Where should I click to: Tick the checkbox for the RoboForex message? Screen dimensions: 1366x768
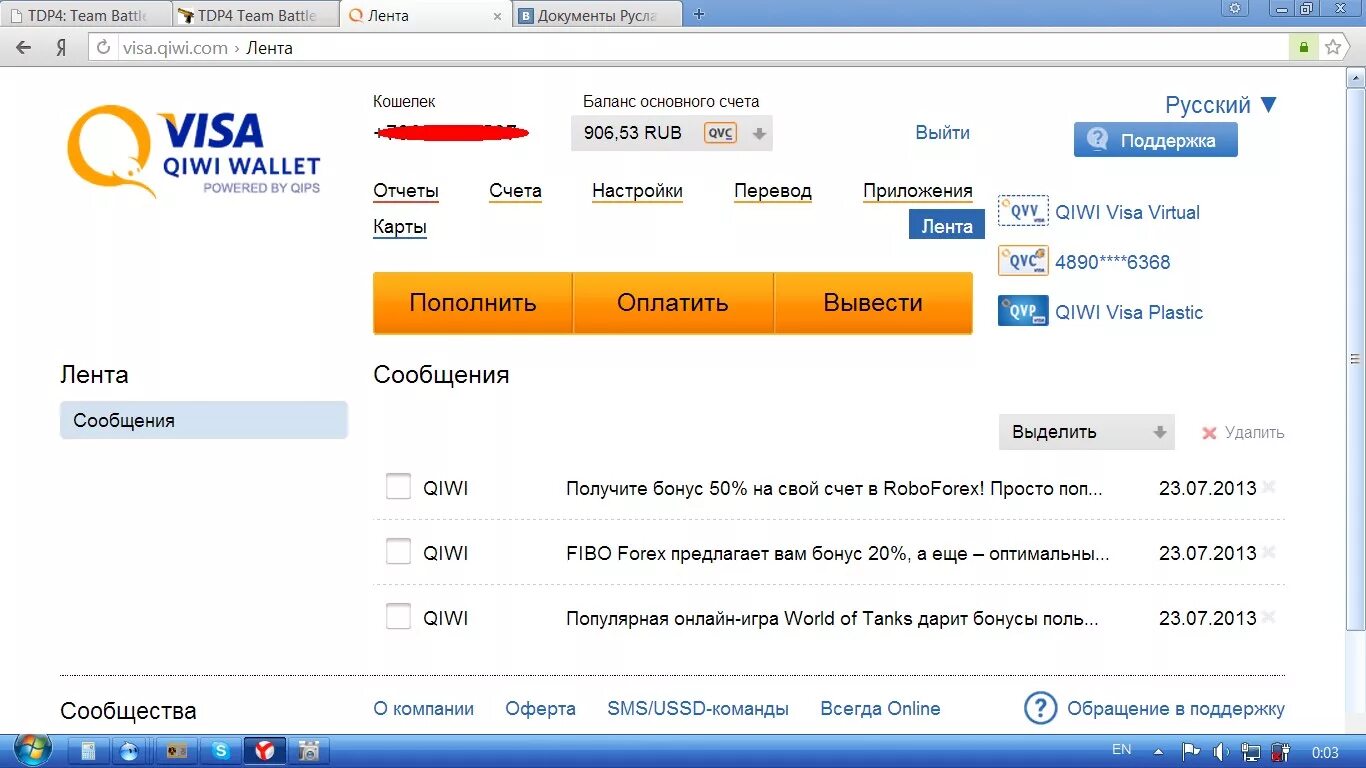[x=398, y=487]
